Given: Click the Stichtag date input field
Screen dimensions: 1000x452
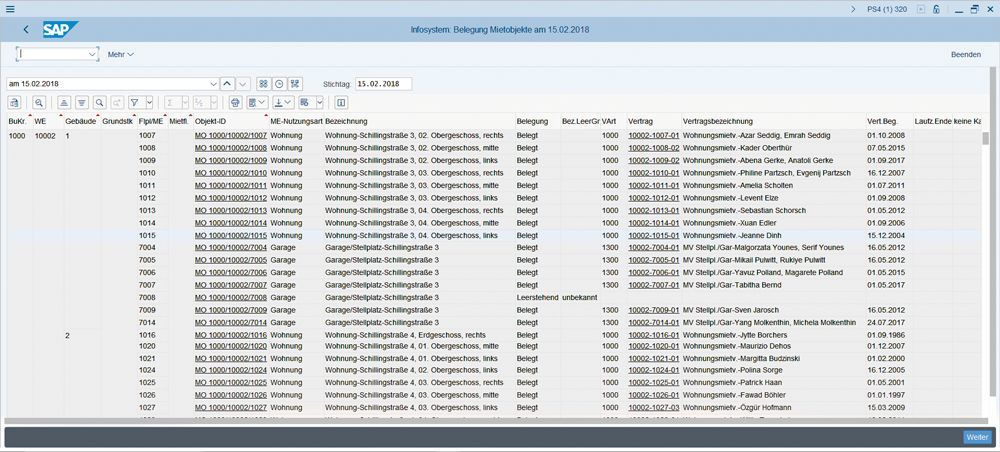Looking at the screenshot, I should pyautogui.click(x=383, y=83).
